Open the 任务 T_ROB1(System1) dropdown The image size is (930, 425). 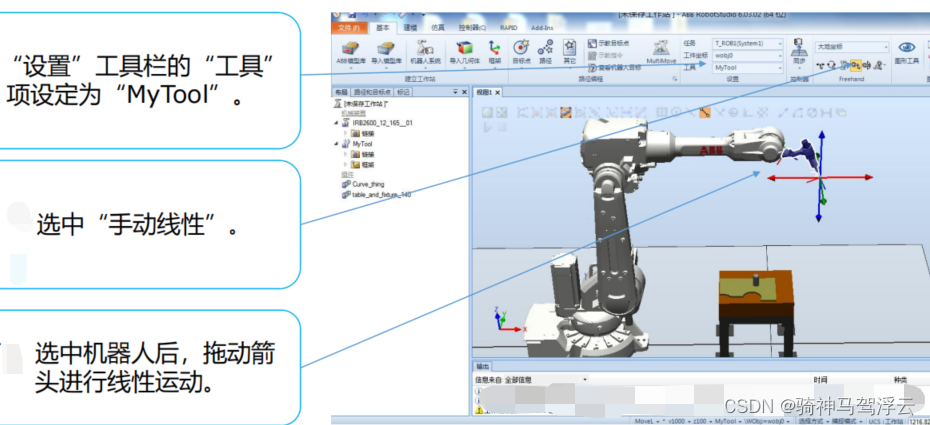point(747,43)
